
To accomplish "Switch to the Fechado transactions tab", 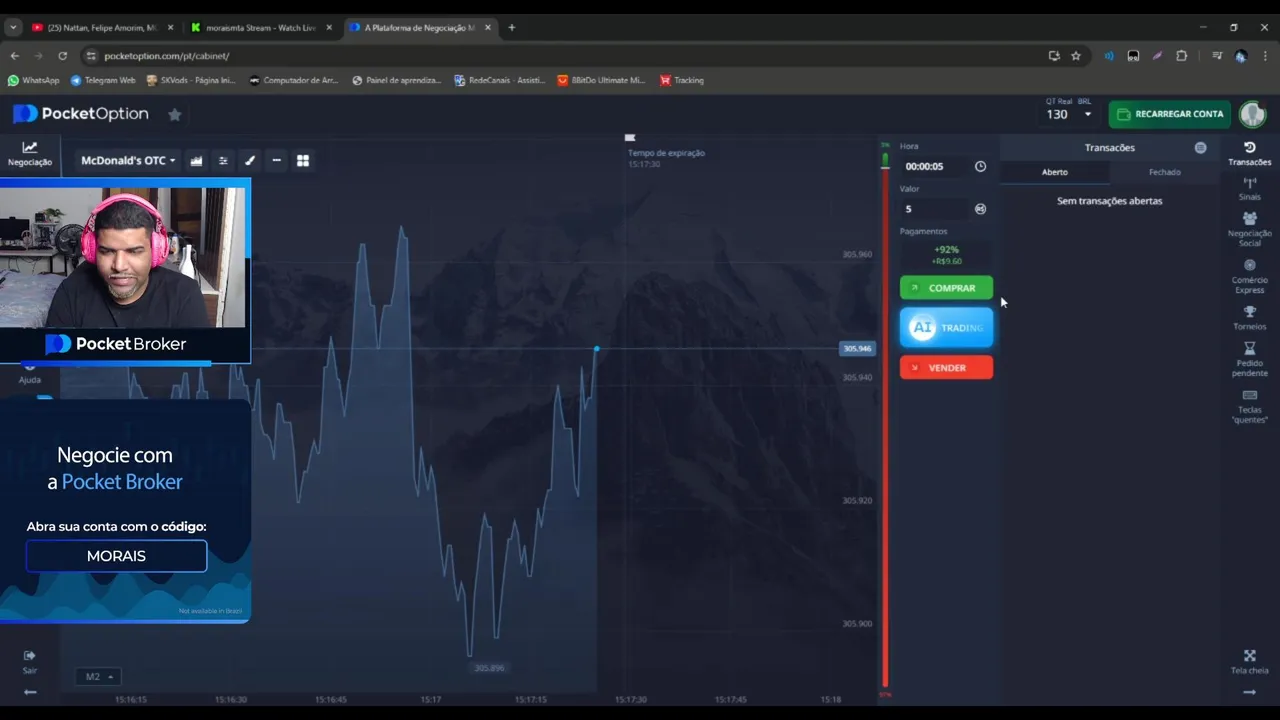I will coord(1164,172).
